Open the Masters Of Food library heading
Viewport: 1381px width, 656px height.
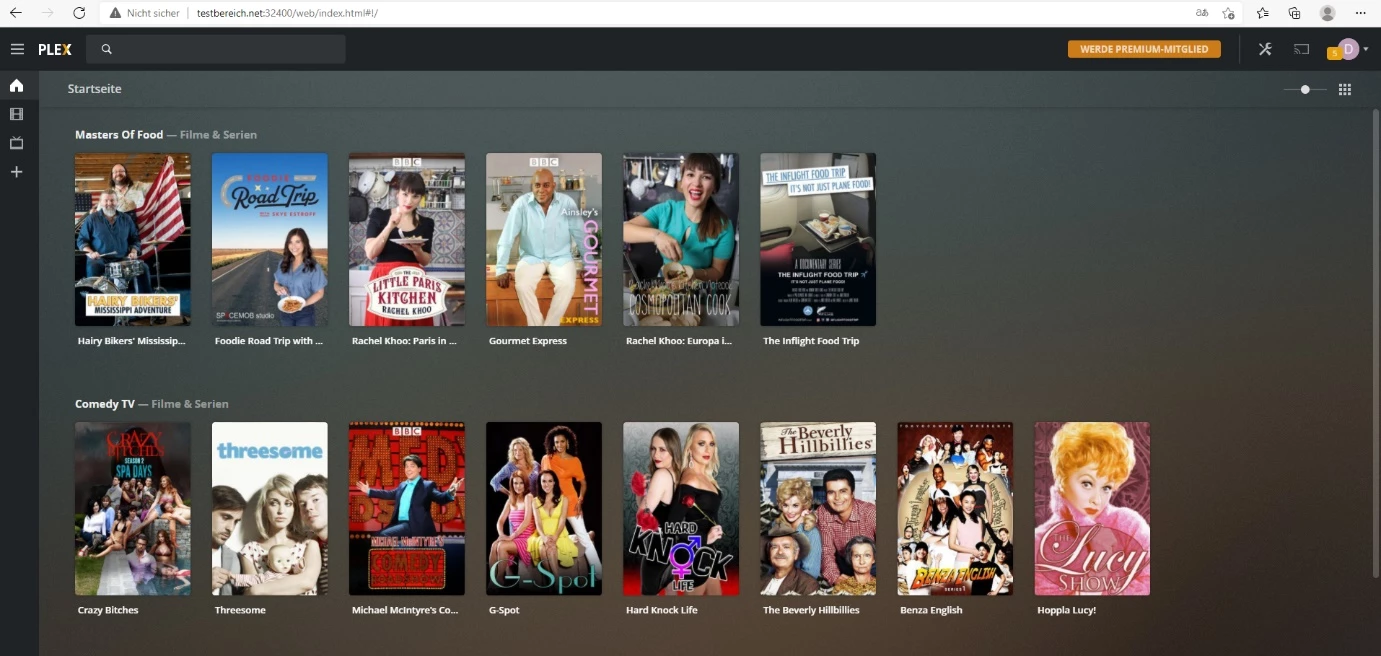[121, 134]
